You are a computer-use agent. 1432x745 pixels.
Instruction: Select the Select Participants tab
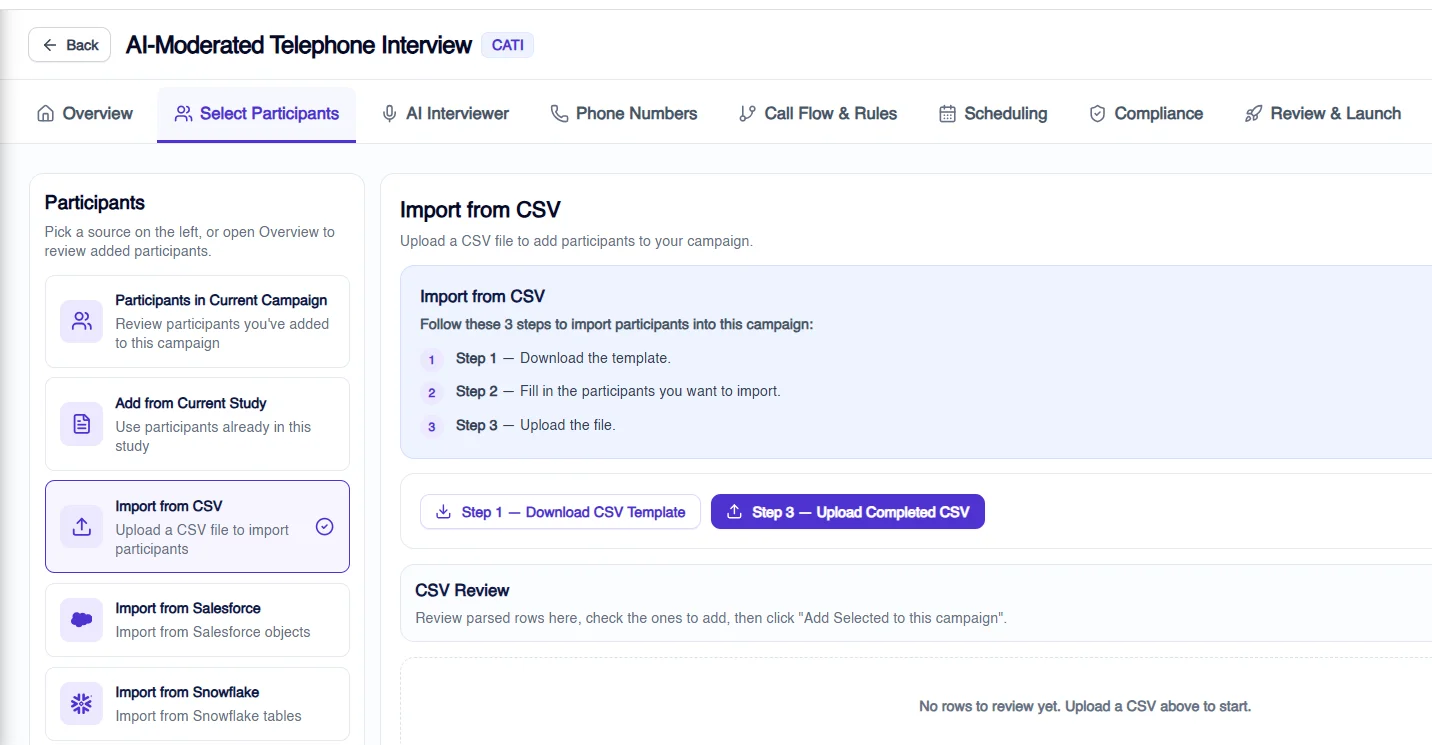256,113
